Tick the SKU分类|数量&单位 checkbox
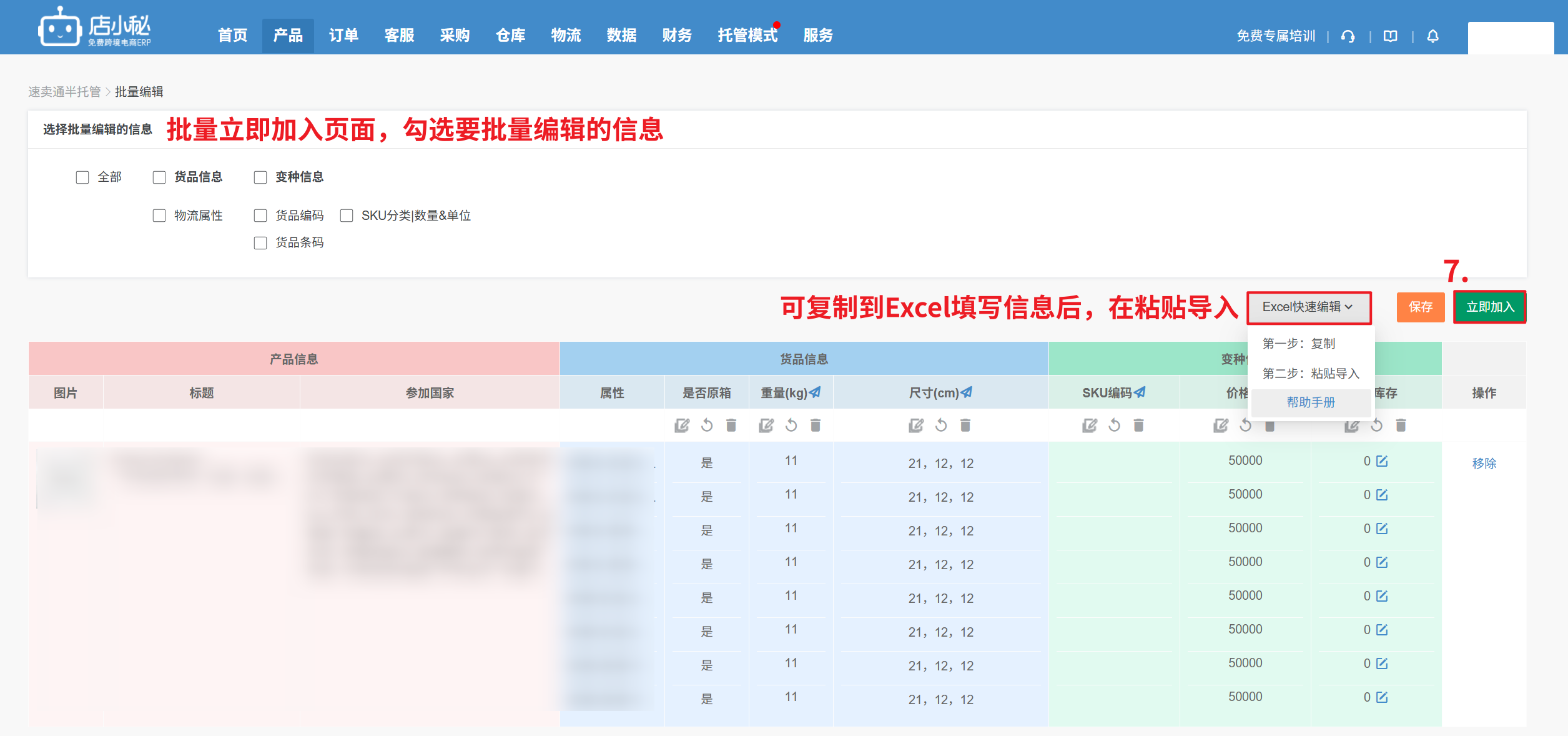This screenshot has width=1568, height=736. (347, 216)
